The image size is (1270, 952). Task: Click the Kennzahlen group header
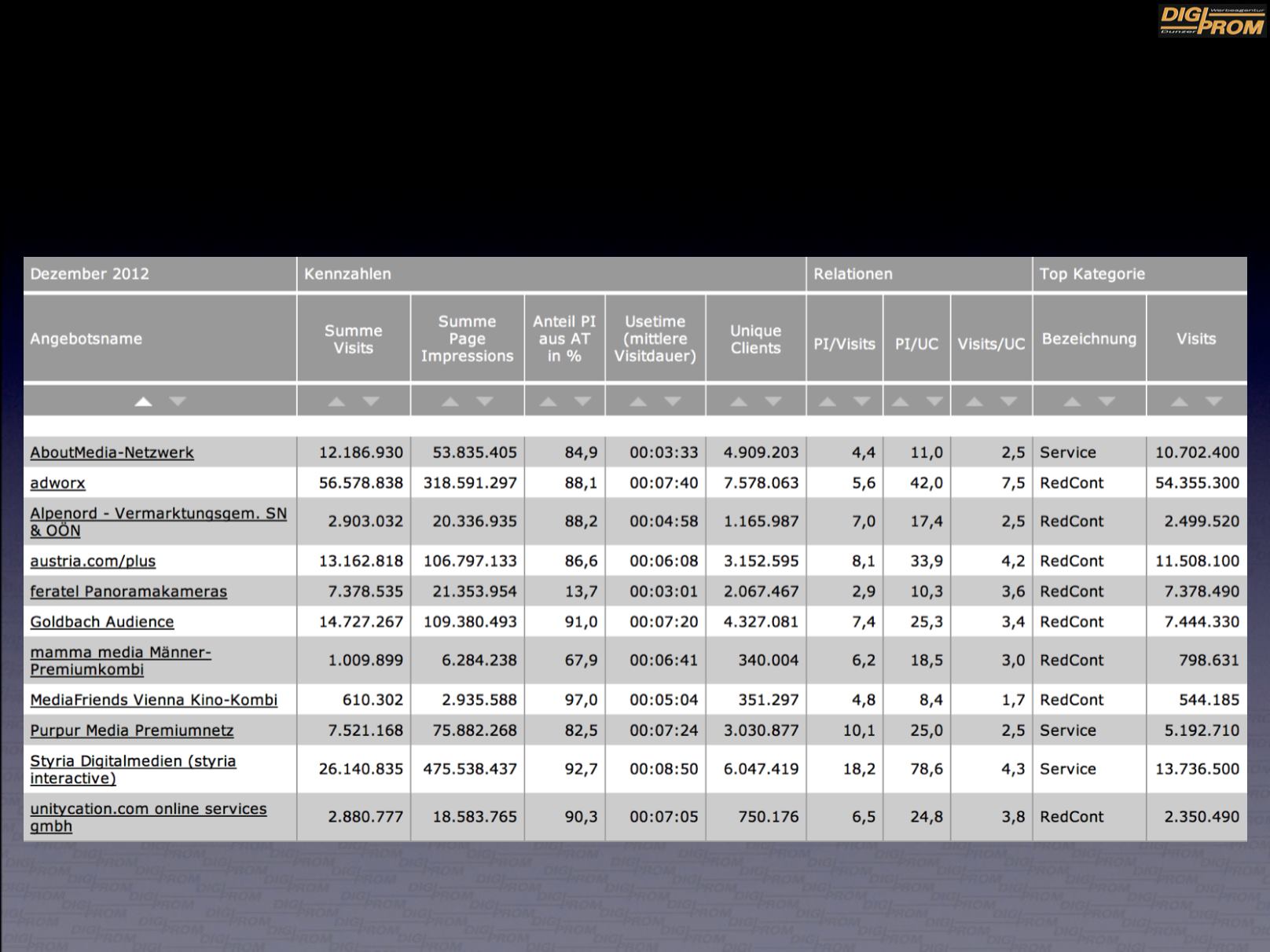point(552,274)
